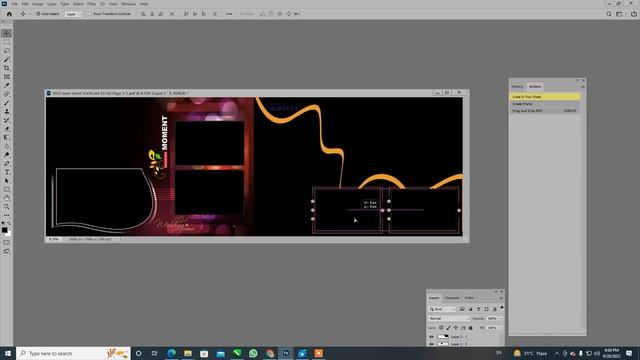Select the Create Frame action
The image size is (640, 360).
pos(545,104)
